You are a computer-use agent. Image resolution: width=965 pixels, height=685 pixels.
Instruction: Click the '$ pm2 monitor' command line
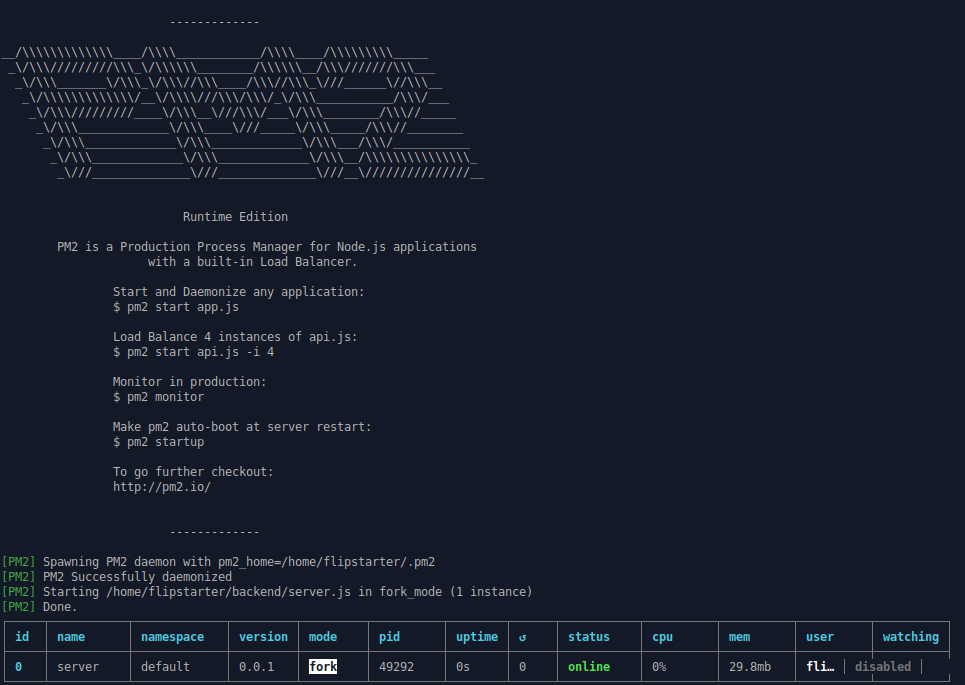point(159,397)
